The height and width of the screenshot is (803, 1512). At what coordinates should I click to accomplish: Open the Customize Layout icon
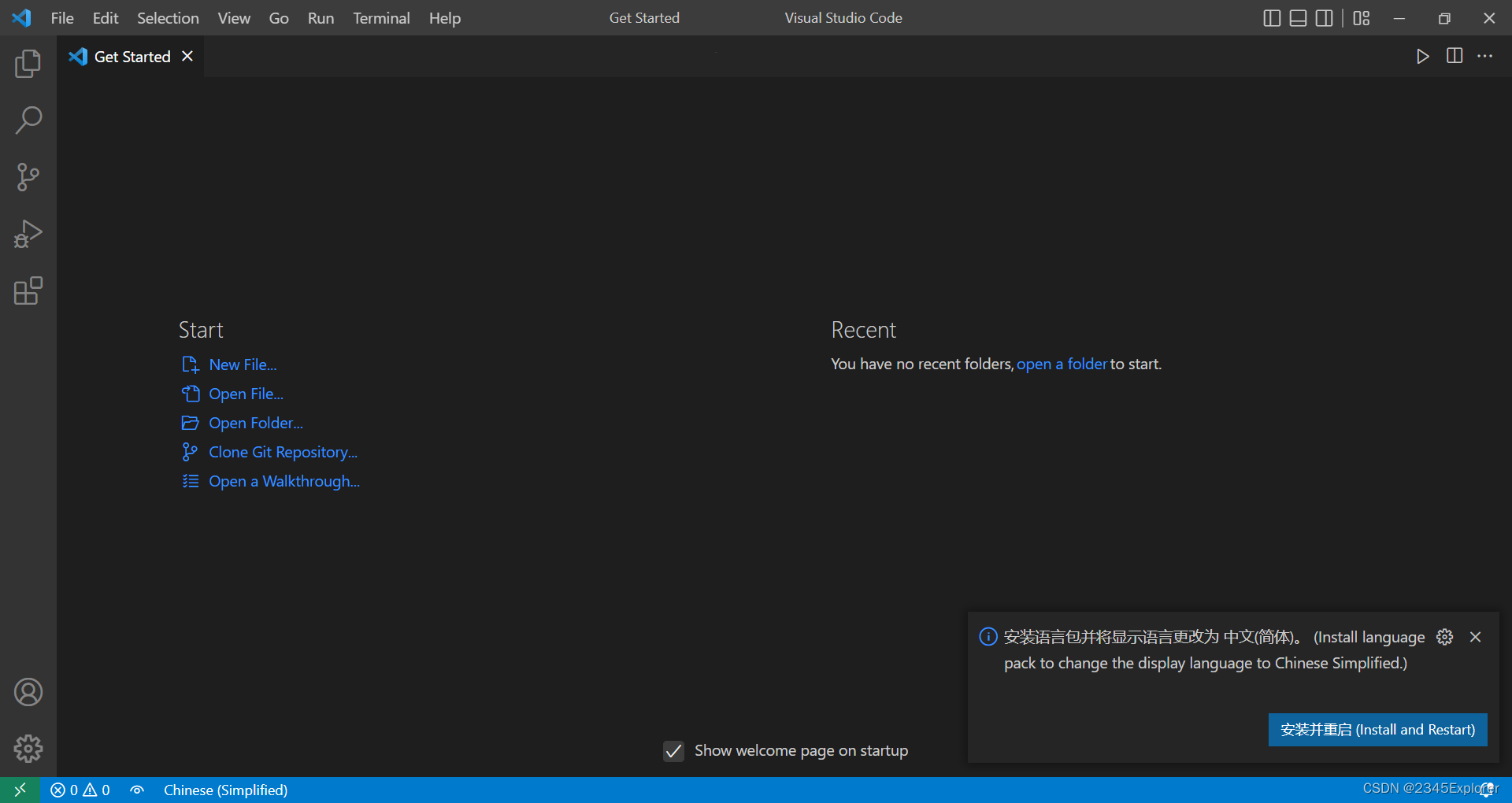pyautogui.click(x=1362, y=18)
